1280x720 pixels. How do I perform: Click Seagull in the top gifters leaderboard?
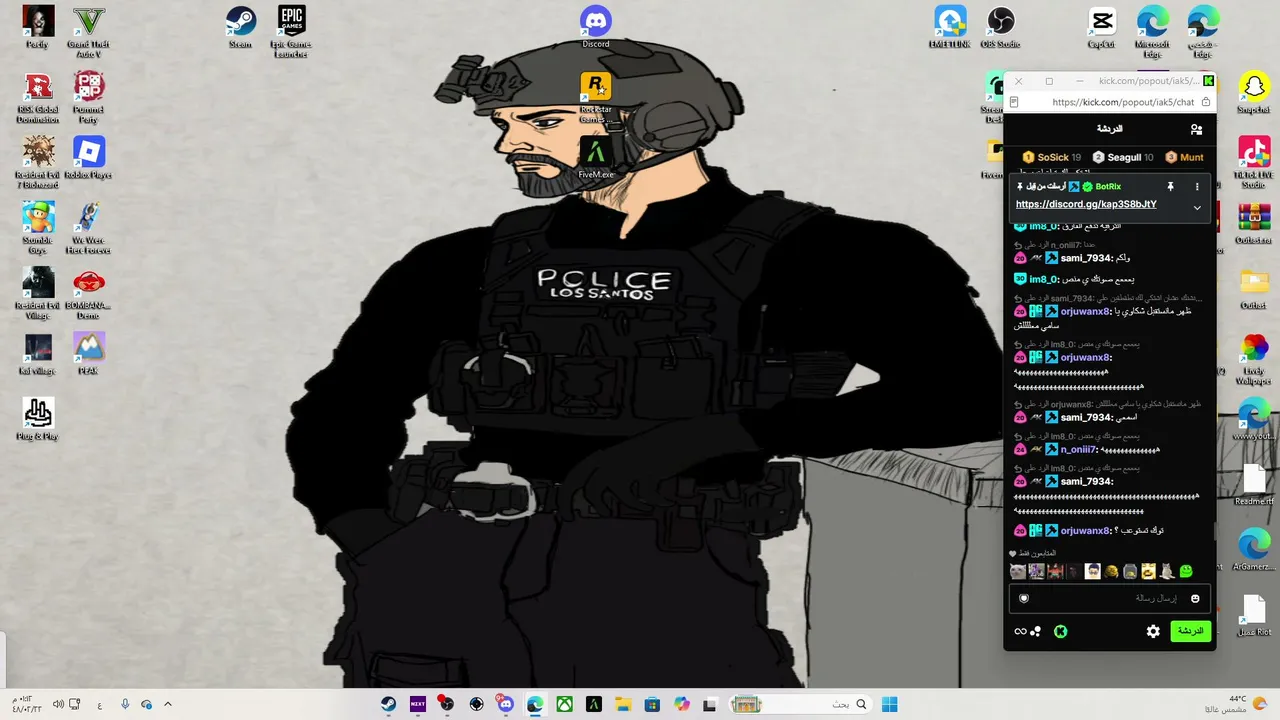tap(1123, 157)
